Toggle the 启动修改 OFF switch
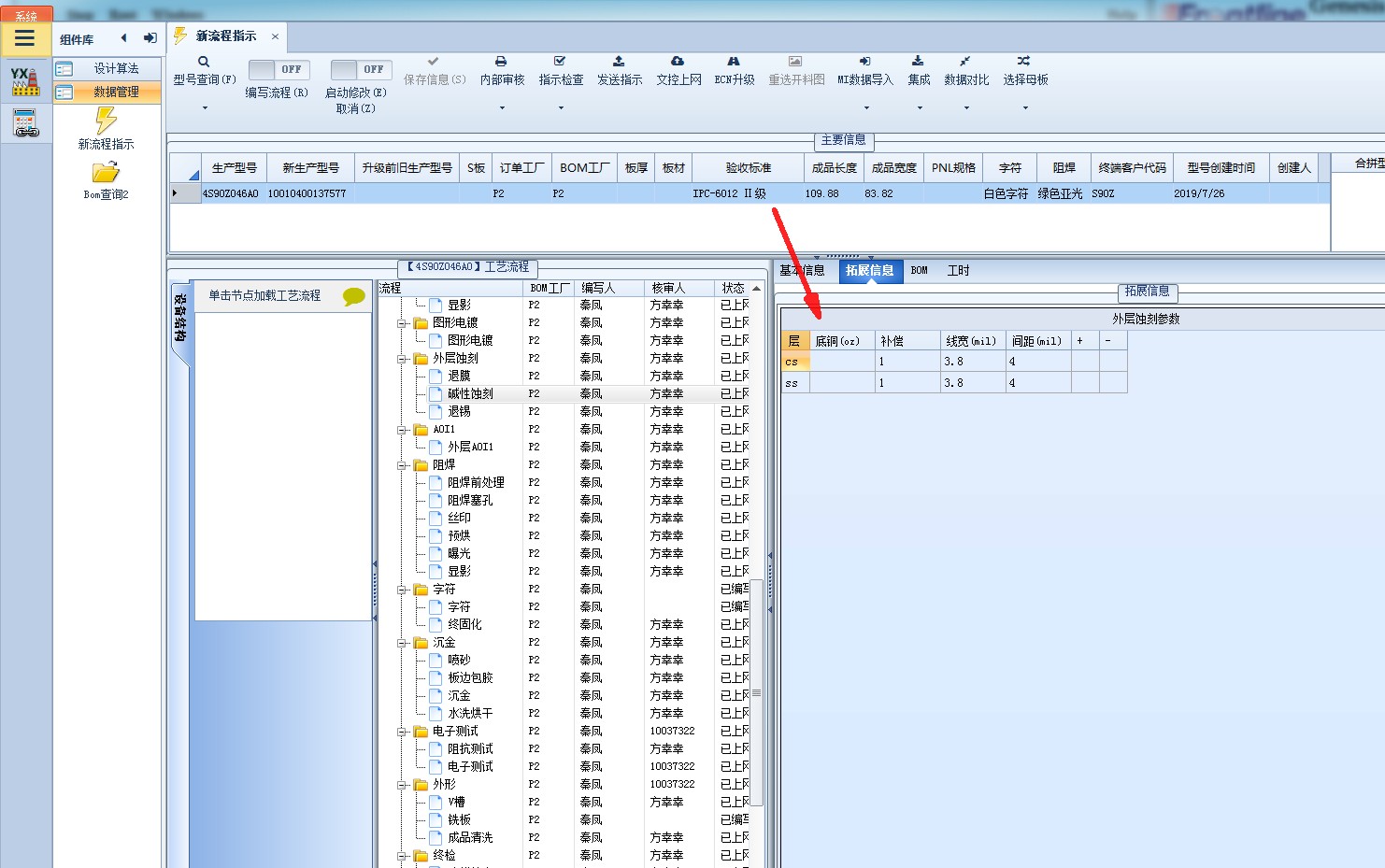1385x868 pixels. (361, 69)
